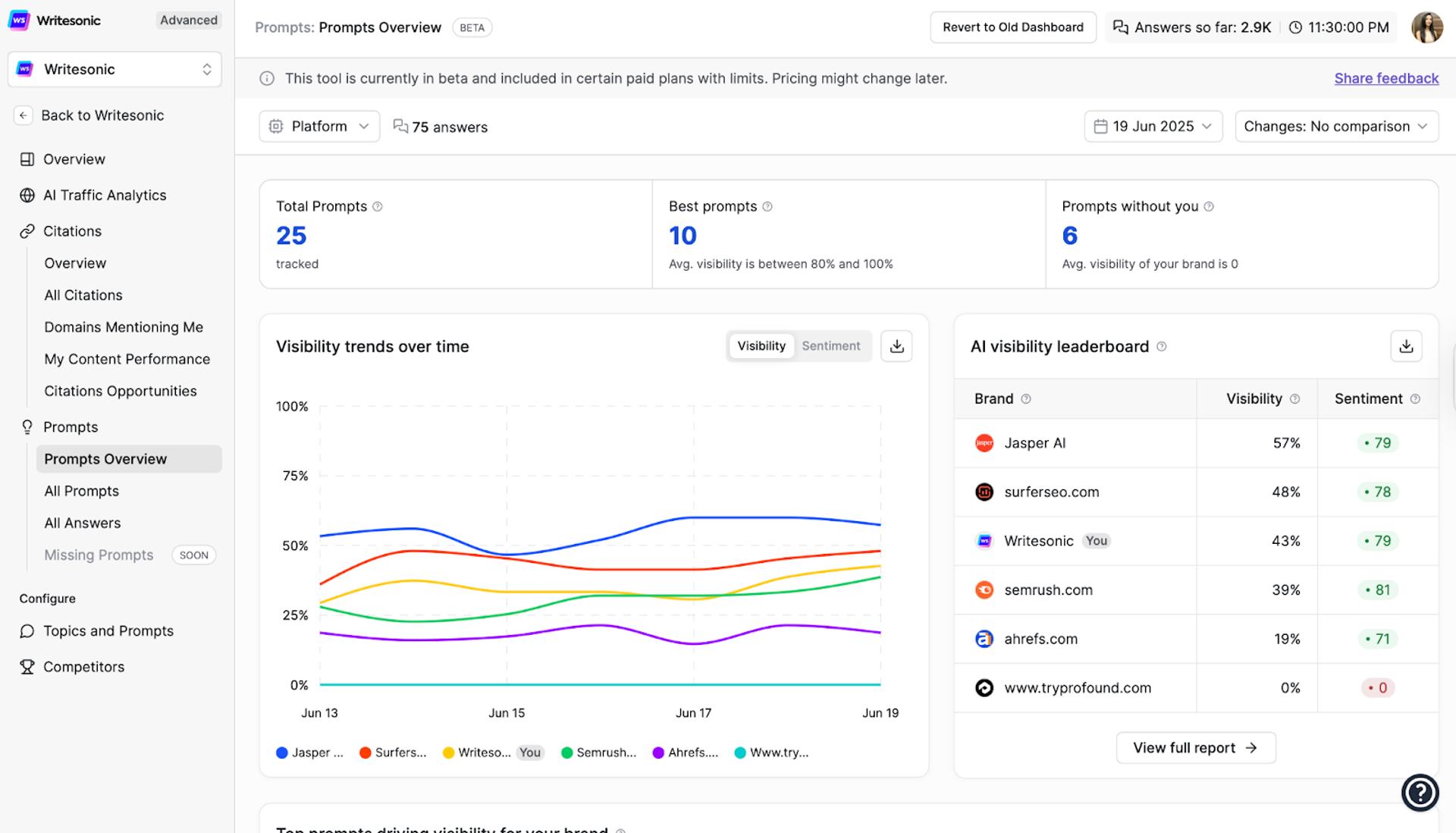
Task: Click the link icon next to Citations
Action: [27, 231]
